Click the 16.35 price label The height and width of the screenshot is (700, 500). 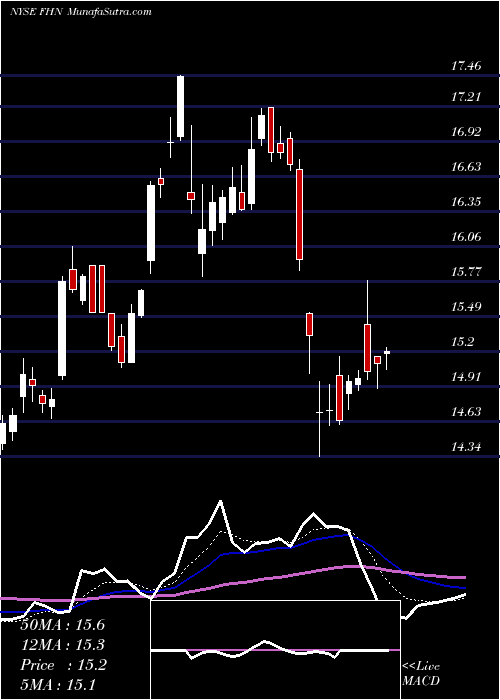pyautogui.click(x=466, y=202)
